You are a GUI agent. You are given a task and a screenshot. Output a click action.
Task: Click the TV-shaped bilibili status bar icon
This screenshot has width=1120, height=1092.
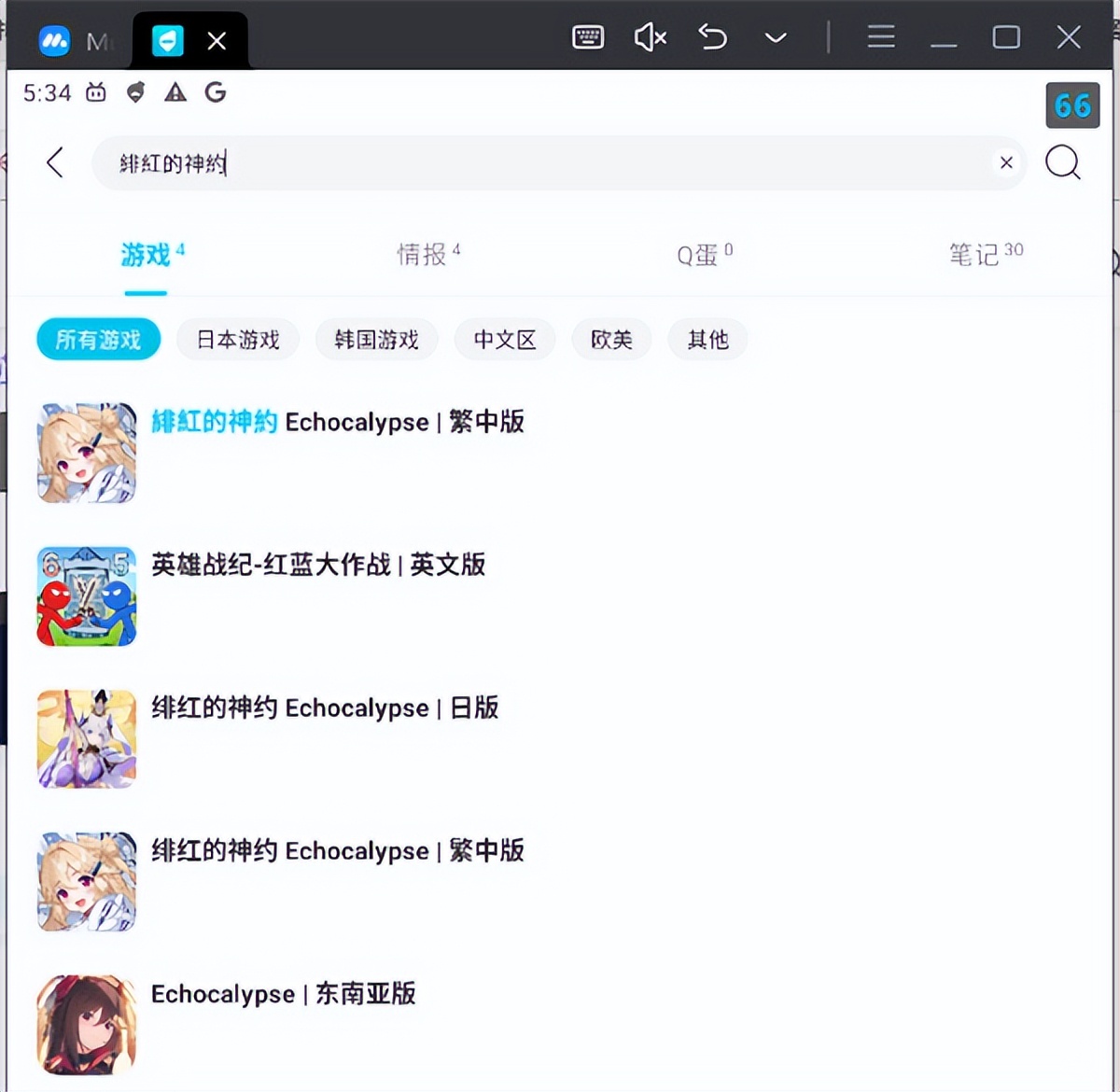coord(95,92)
